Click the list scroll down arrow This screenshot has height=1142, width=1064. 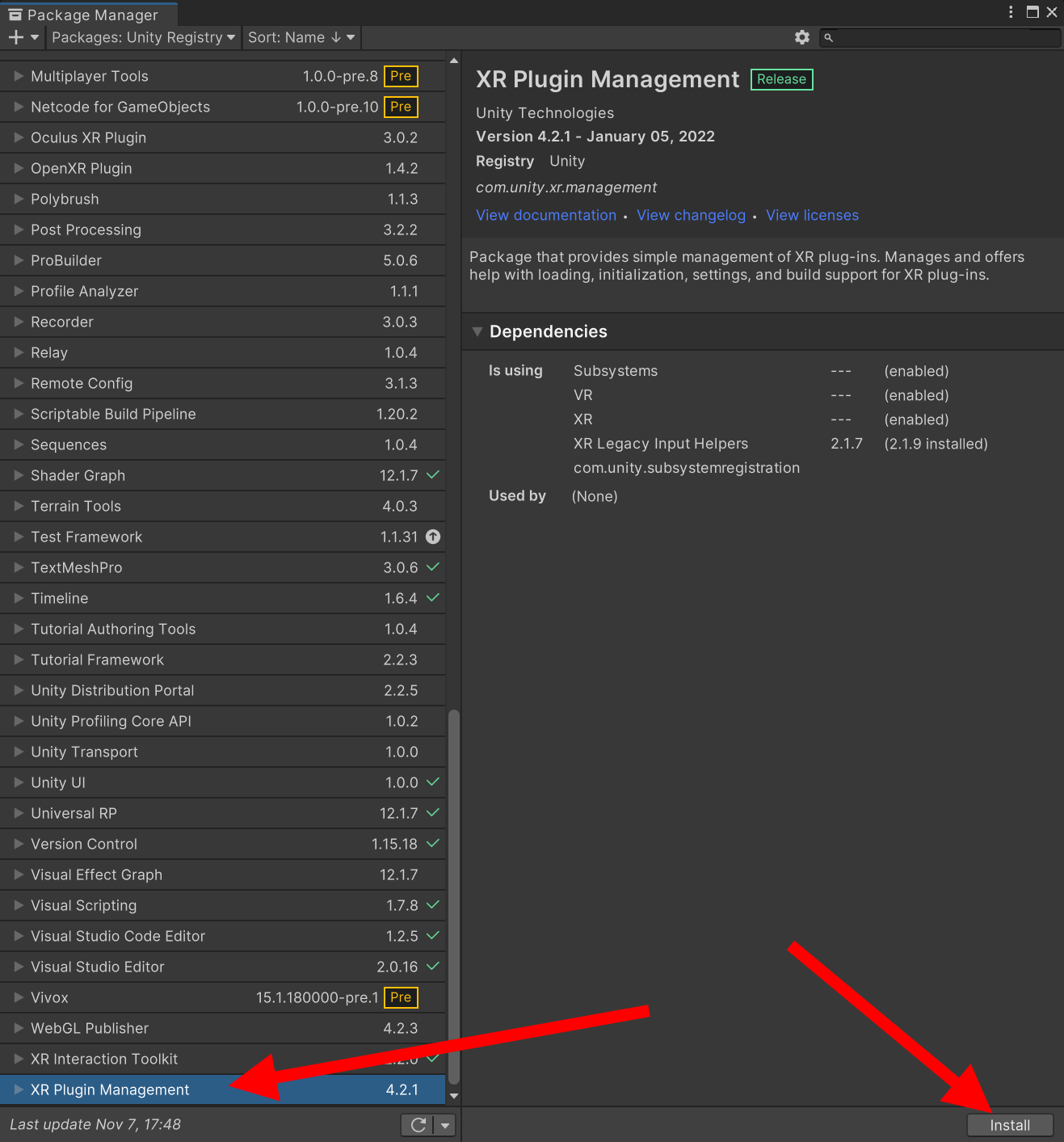453,1096
